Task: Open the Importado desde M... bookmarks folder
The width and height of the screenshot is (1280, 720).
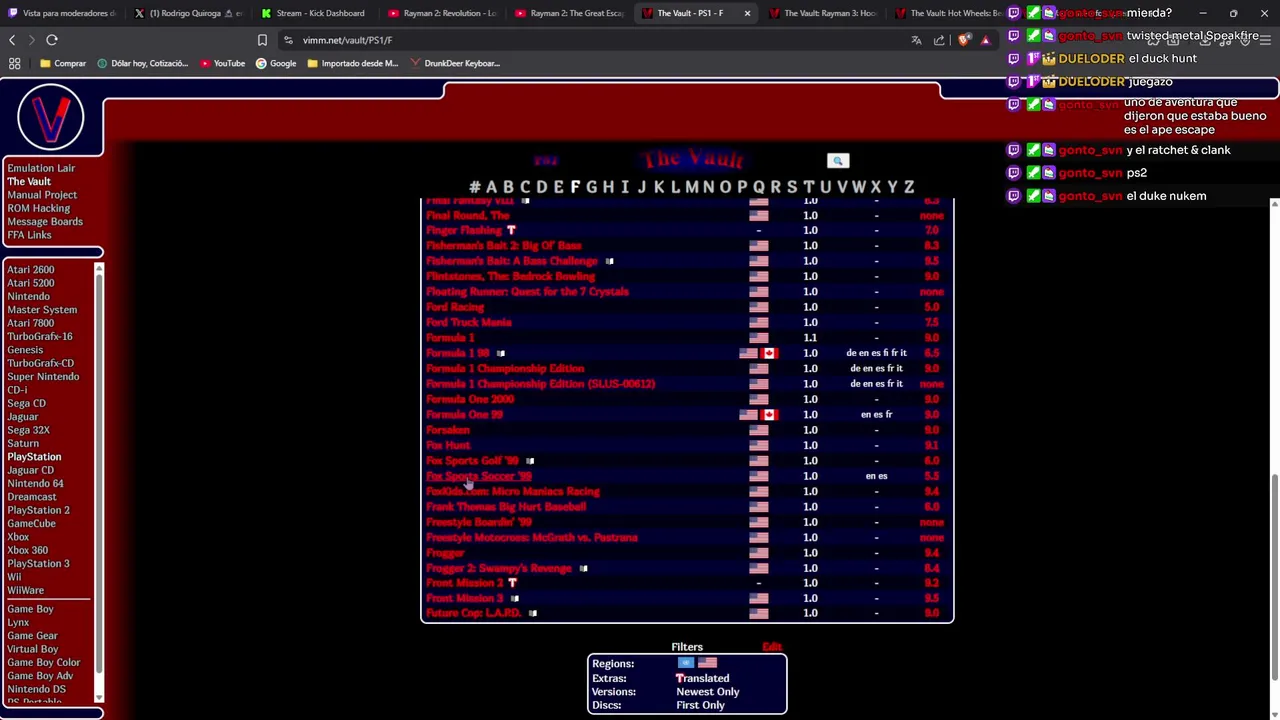Action: (x=353, y=63)
